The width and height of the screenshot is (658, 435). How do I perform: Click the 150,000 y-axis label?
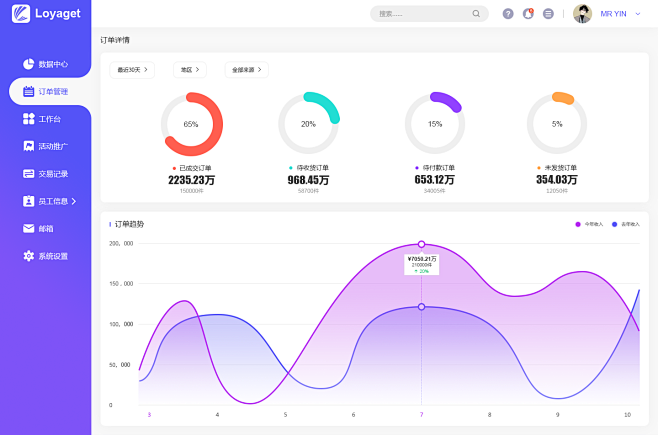pyautogui.click(x=121, y=284)
